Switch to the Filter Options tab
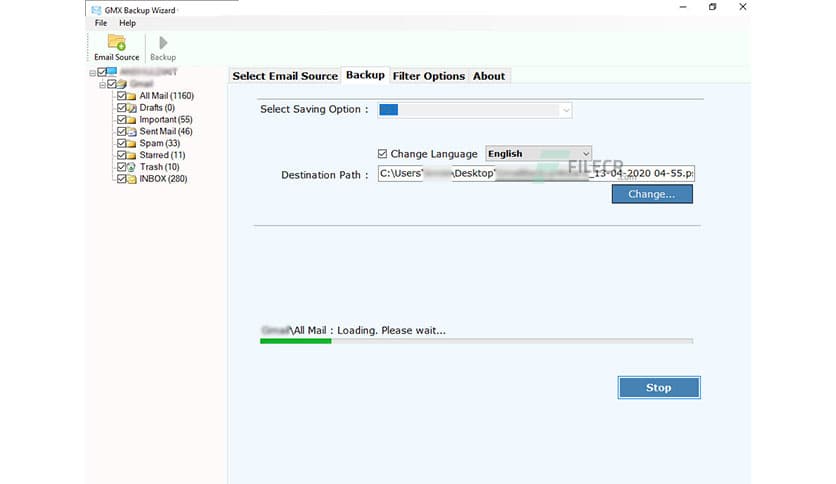 429,76
